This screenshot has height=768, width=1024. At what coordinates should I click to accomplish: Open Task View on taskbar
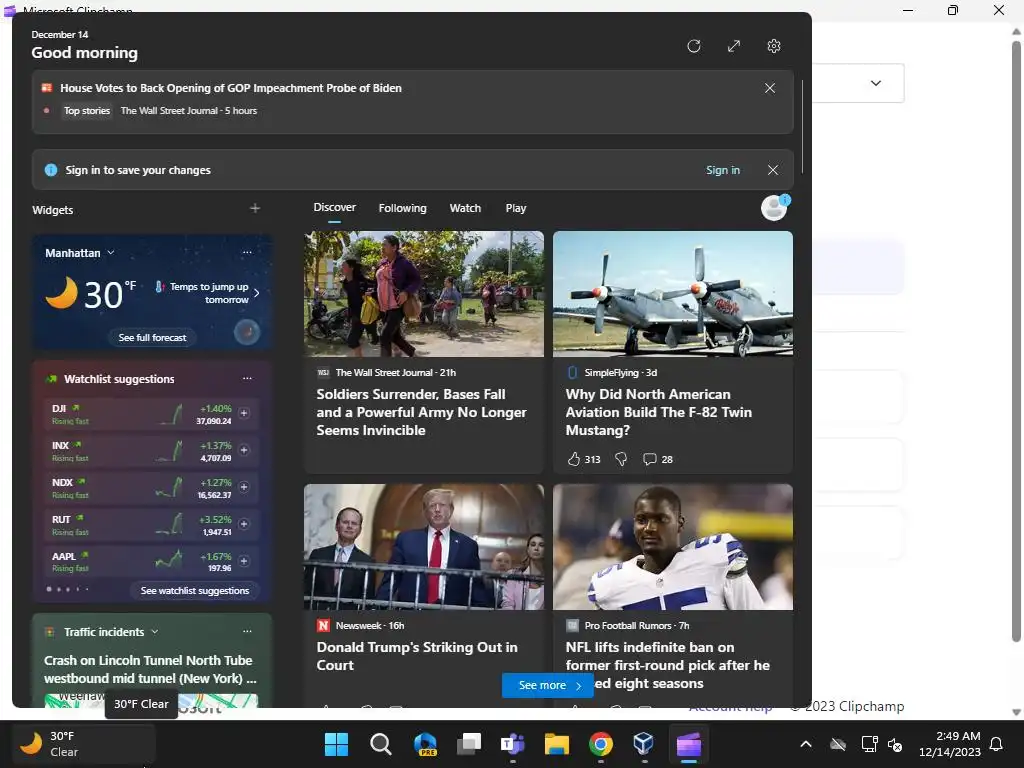click(469, 744)
